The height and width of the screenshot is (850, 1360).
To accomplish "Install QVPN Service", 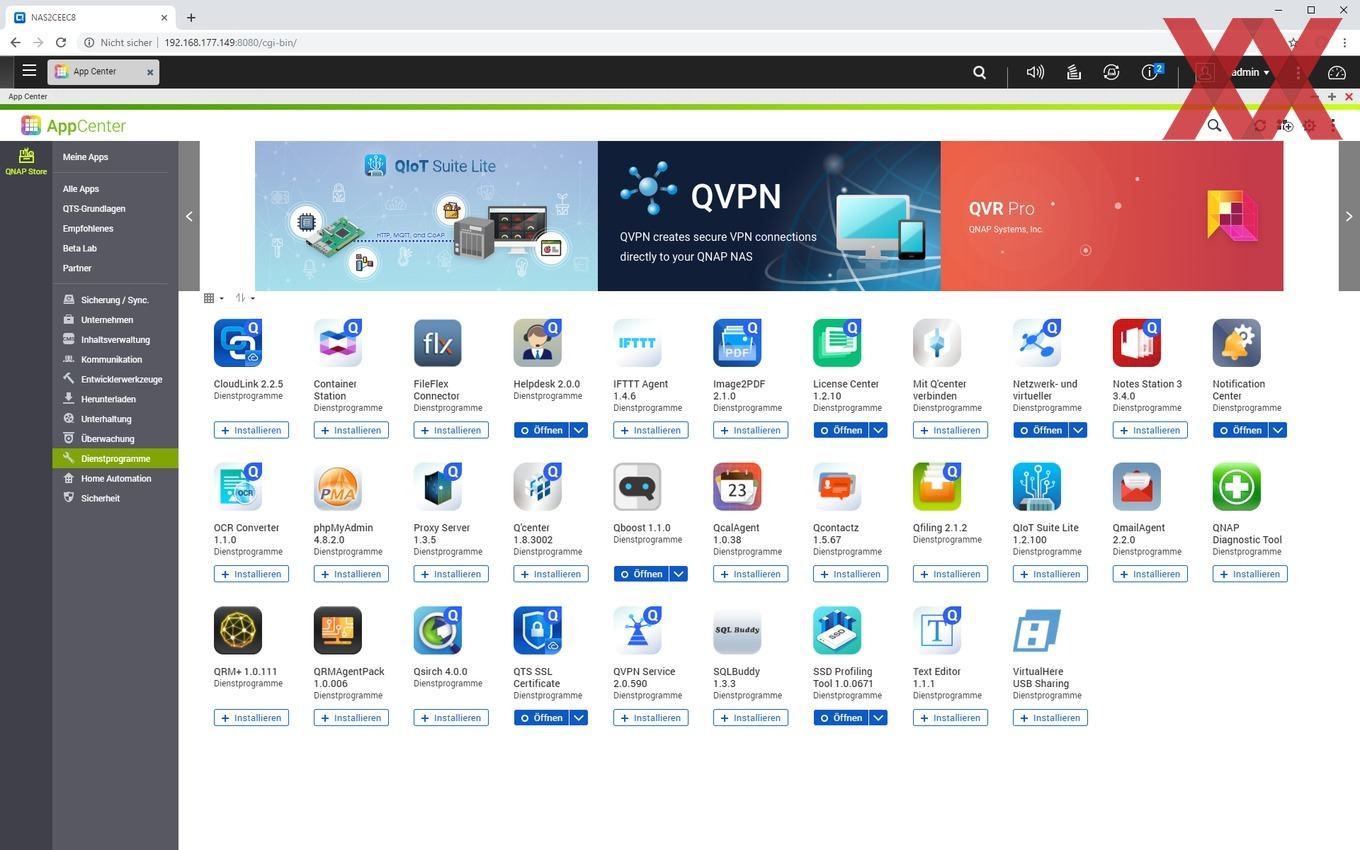I will pos(651,718).
